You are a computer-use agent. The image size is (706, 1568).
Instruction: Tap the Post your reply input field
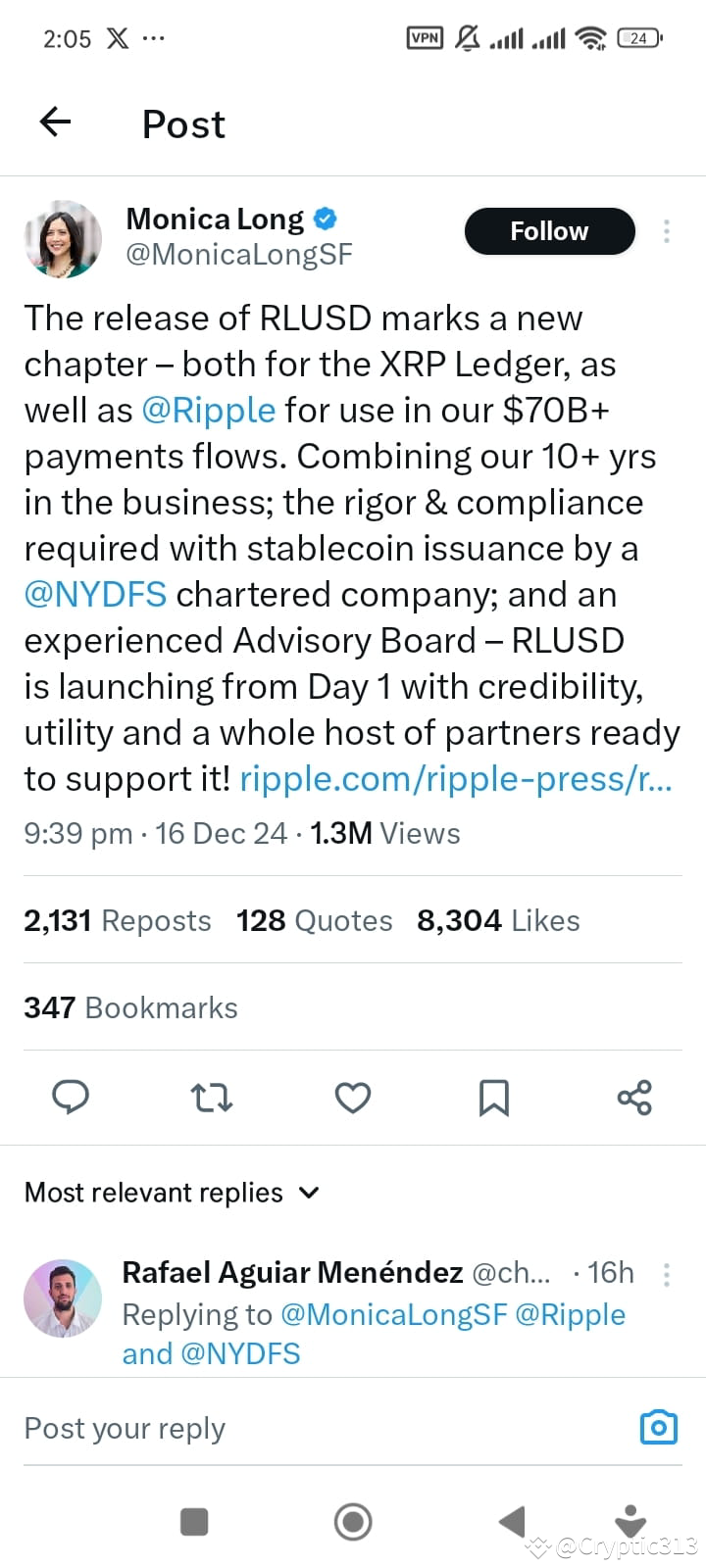(x=124, y=1427)
